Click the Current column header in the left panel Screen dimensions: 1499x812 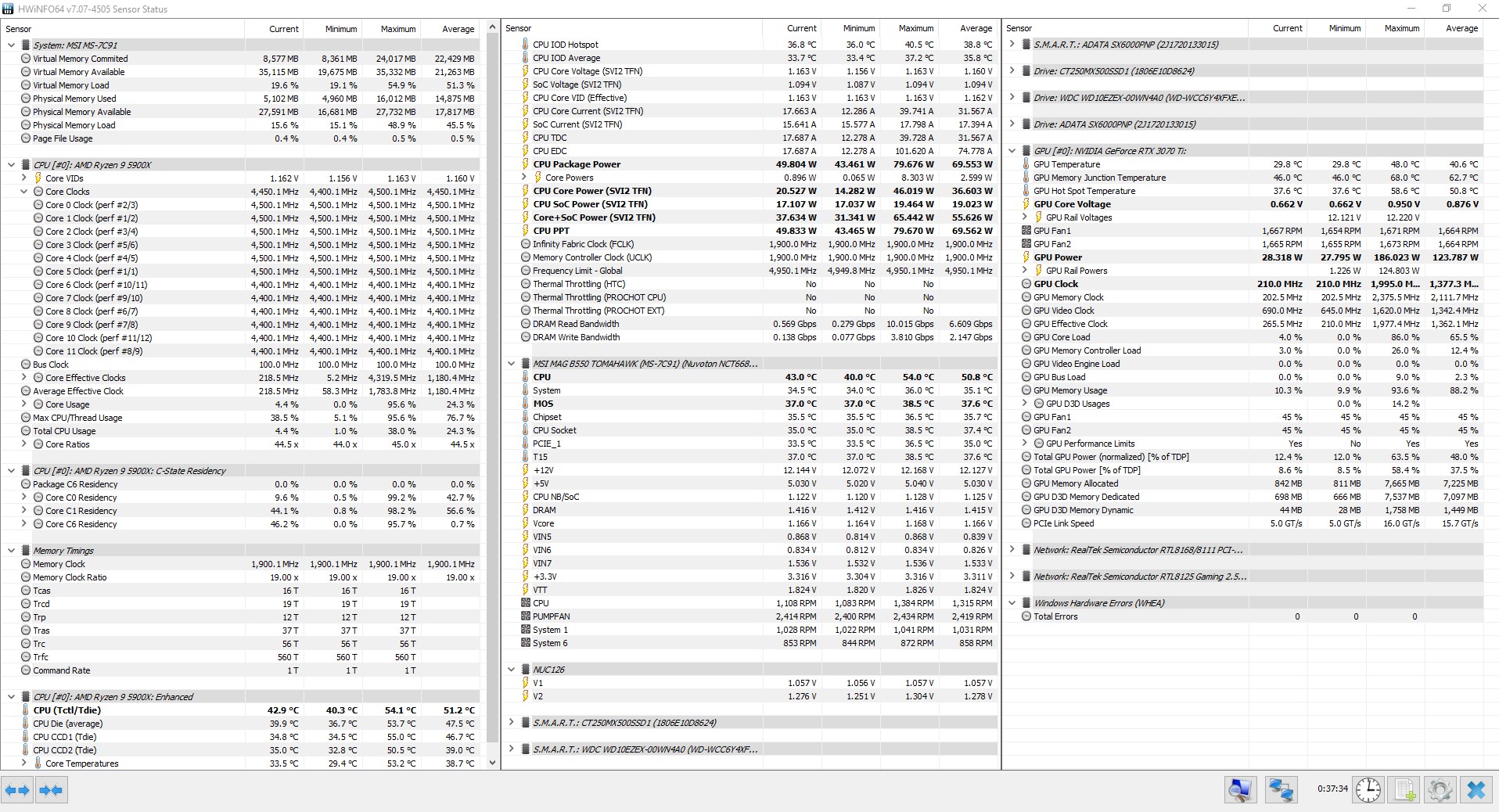(x=274, y=29)
